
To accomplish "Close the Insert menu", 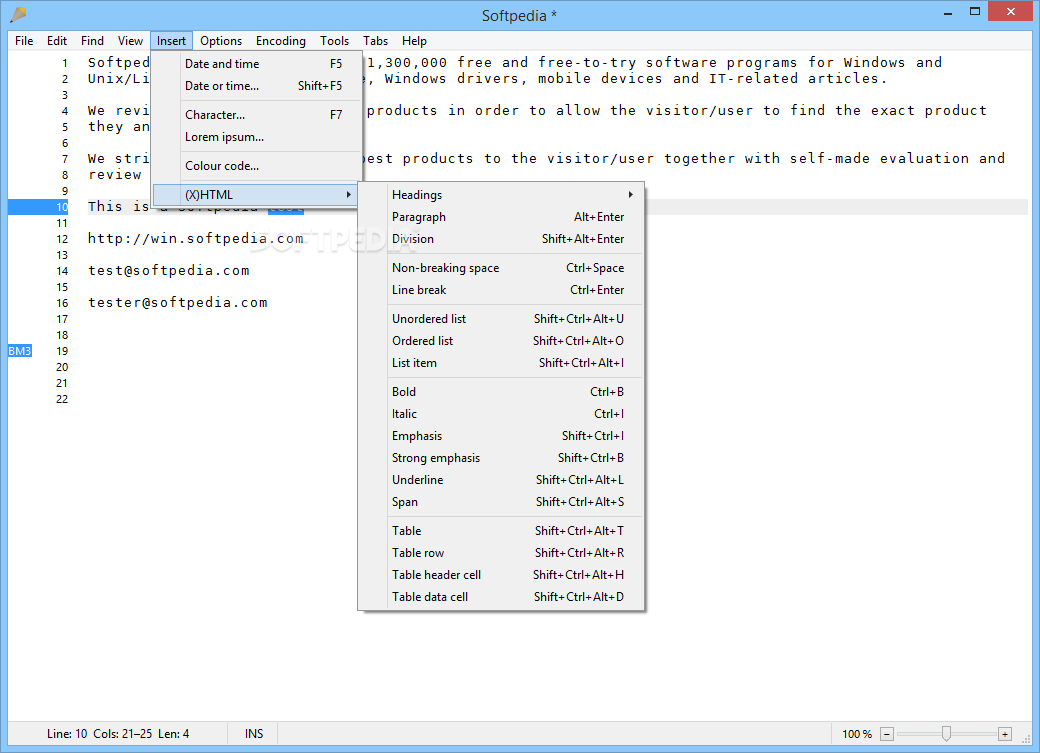I will 171,41.
